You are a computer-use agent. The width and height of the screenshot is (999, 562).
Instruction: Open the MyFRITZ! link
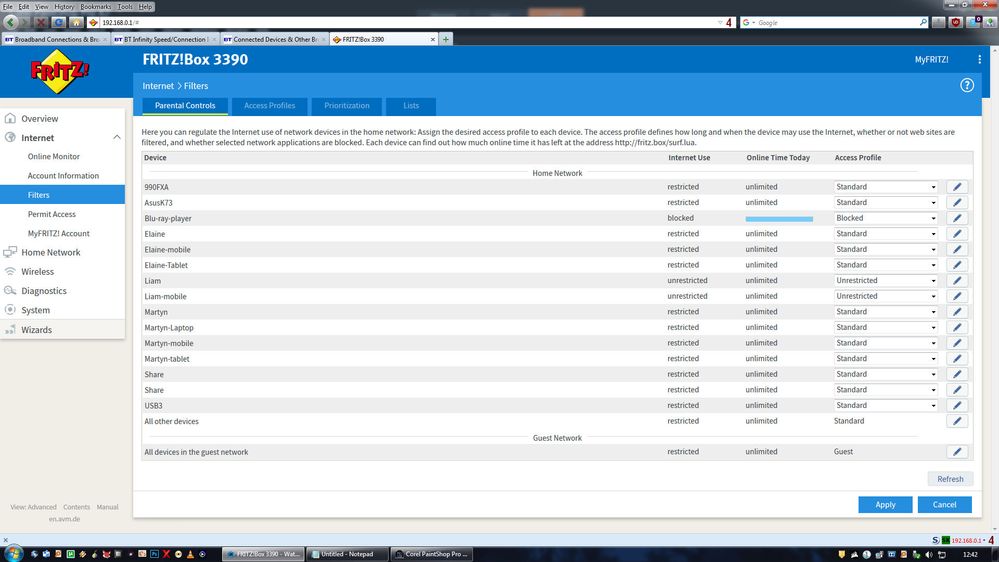click(x=931, y=59)
